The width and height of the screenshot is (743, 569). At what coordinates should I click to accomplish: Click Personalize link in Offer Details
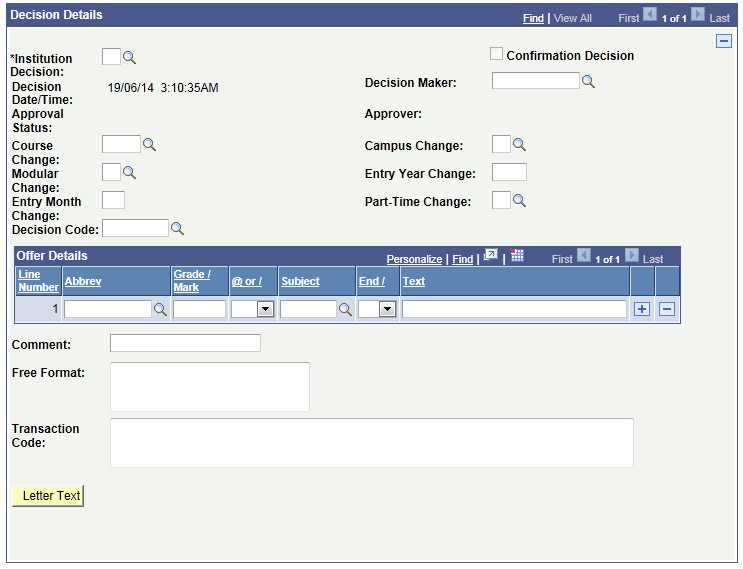414,260
